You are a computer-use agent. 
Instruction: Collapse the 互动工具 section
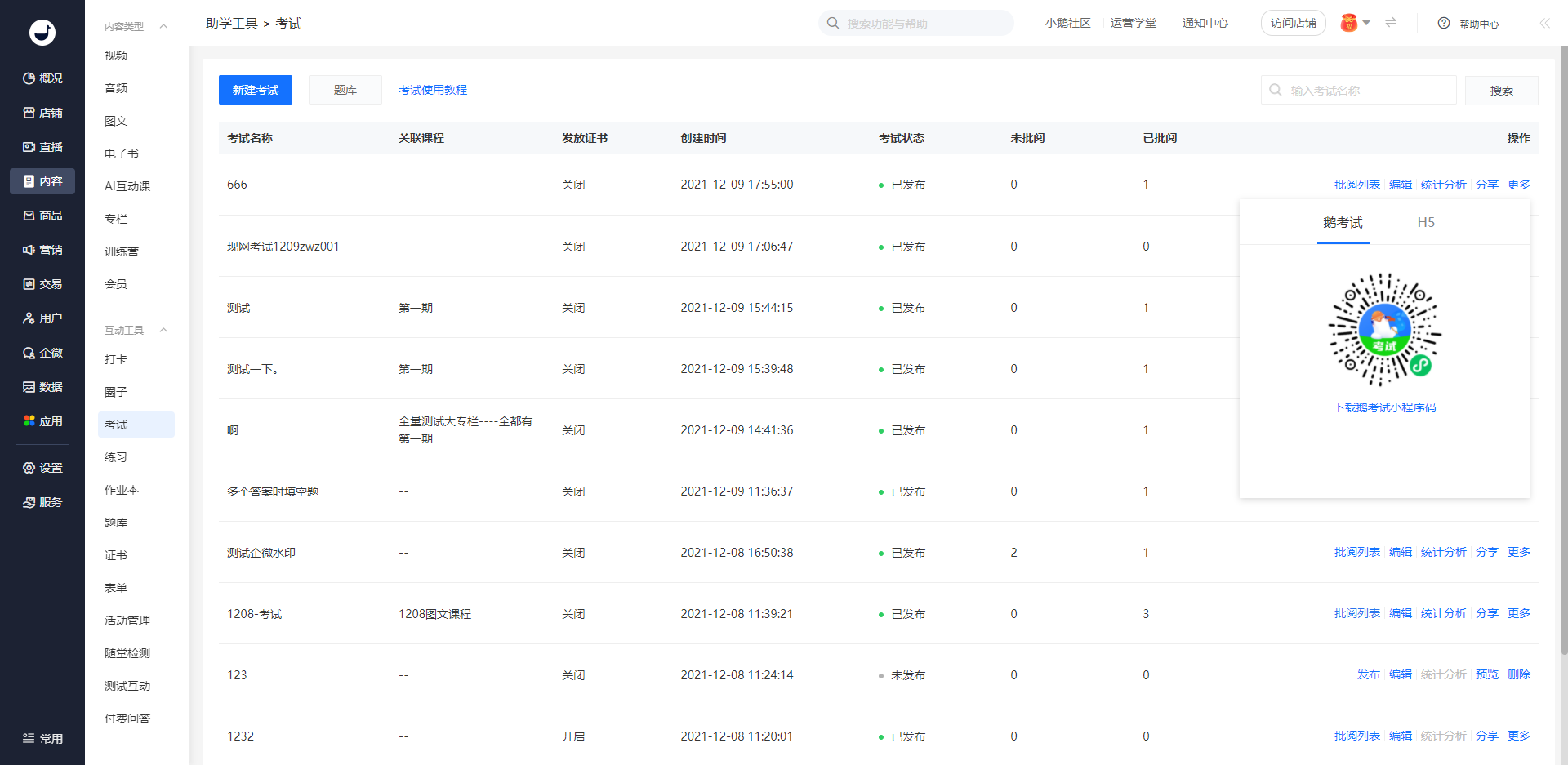[163, 331]
